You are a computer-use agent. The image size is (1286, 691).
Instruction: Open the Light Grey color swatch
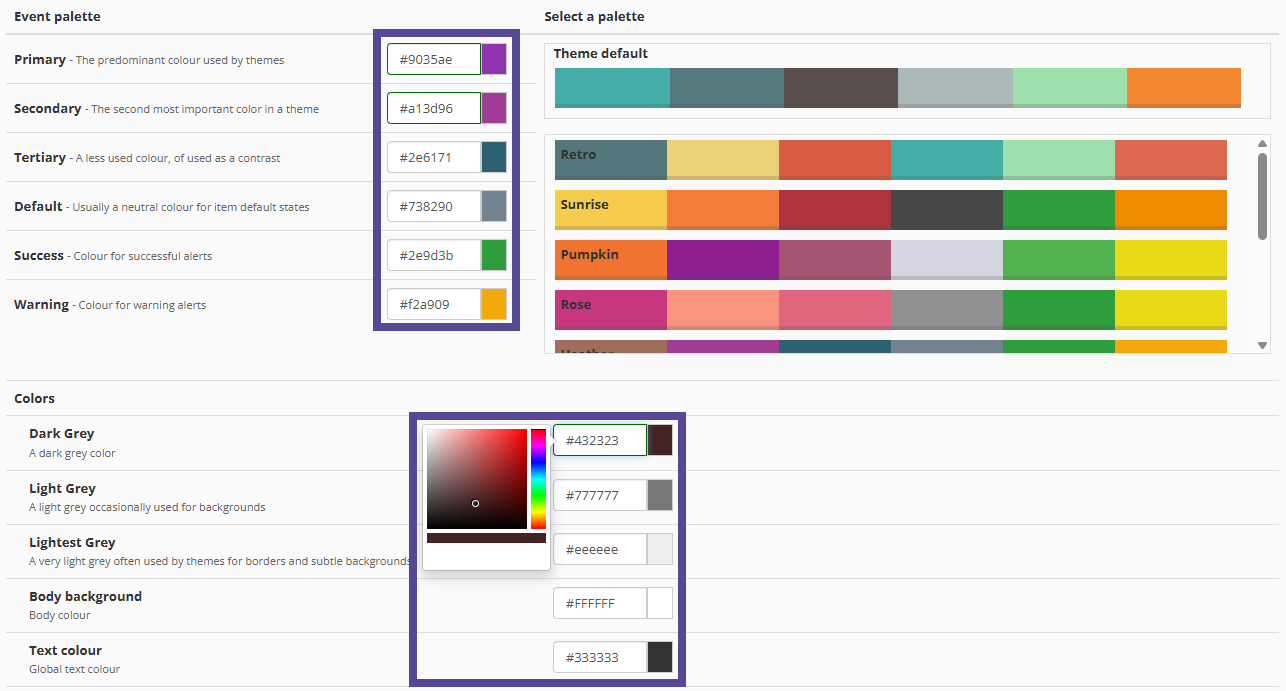[661, 494]
